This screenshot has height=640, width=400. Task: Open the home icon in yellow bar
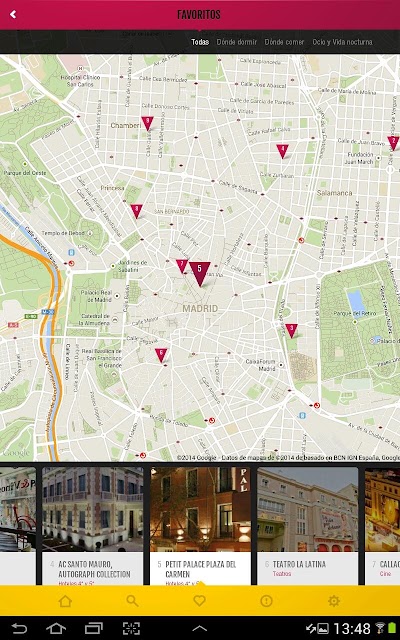tap(65, 601)
